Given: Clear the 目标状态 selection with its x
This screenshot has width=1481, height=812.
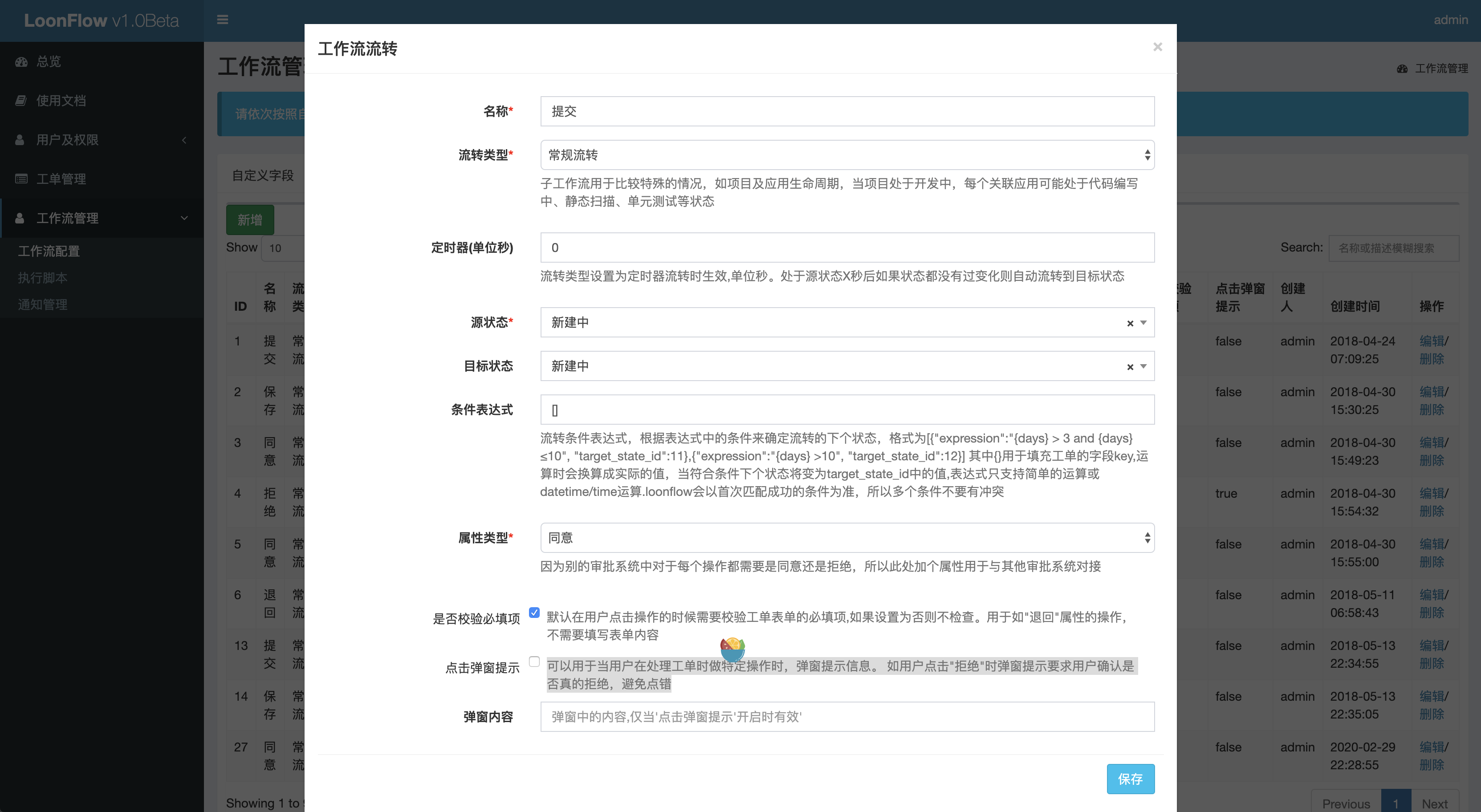Looking at the screenshot, I should (x=1130, y=367).
